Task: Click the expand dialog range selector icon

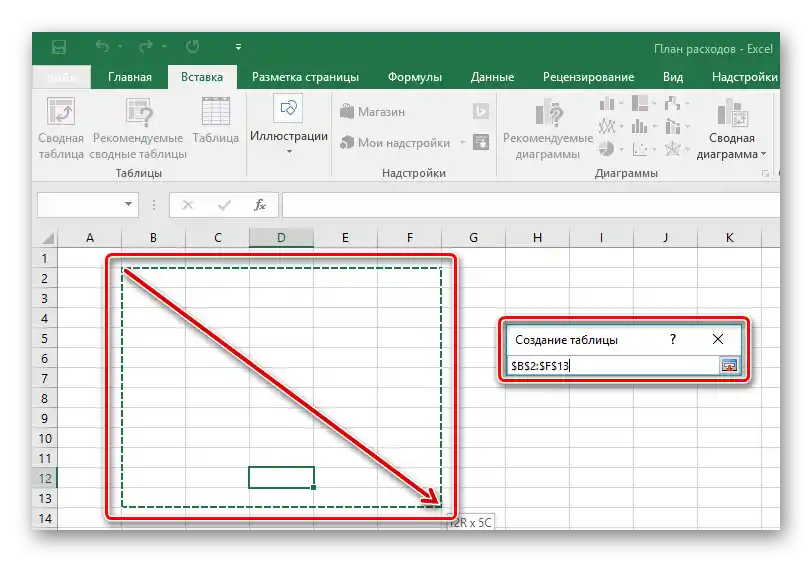Action: point(729,366)
